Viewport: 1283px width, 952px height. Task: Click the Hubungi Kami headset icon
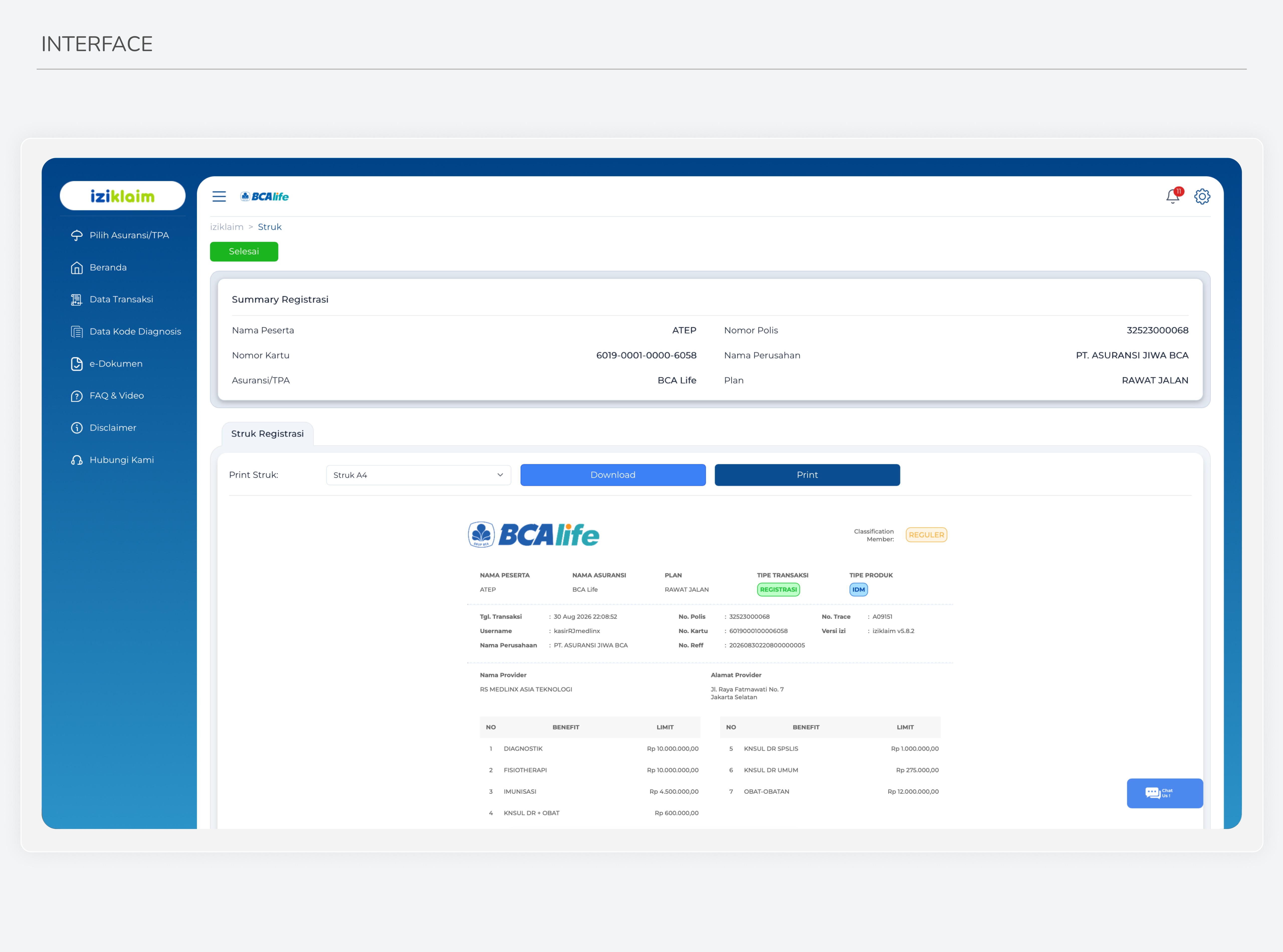77,460
